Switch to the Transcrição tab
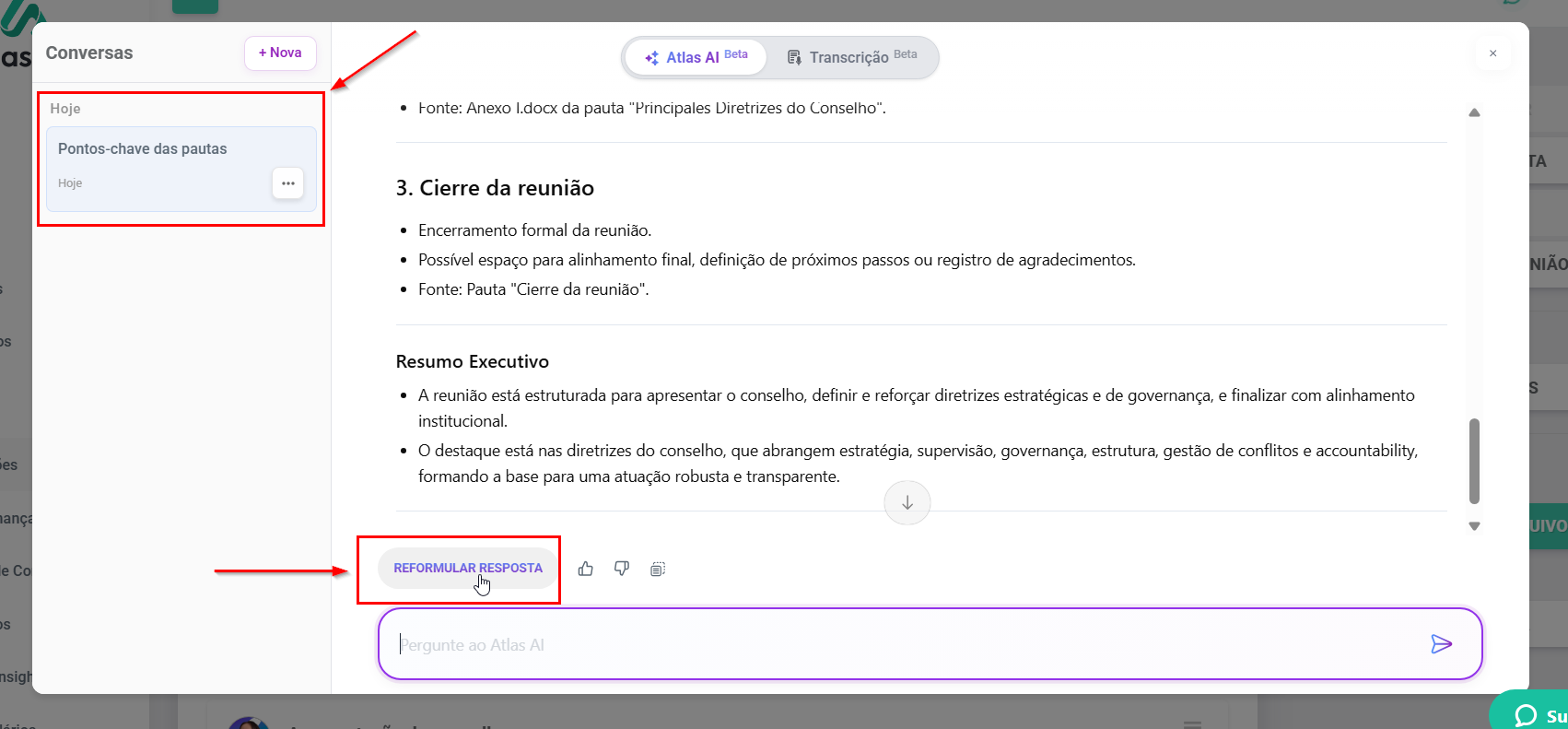The height and width of the screenshot is (729, 1568). 852,57
